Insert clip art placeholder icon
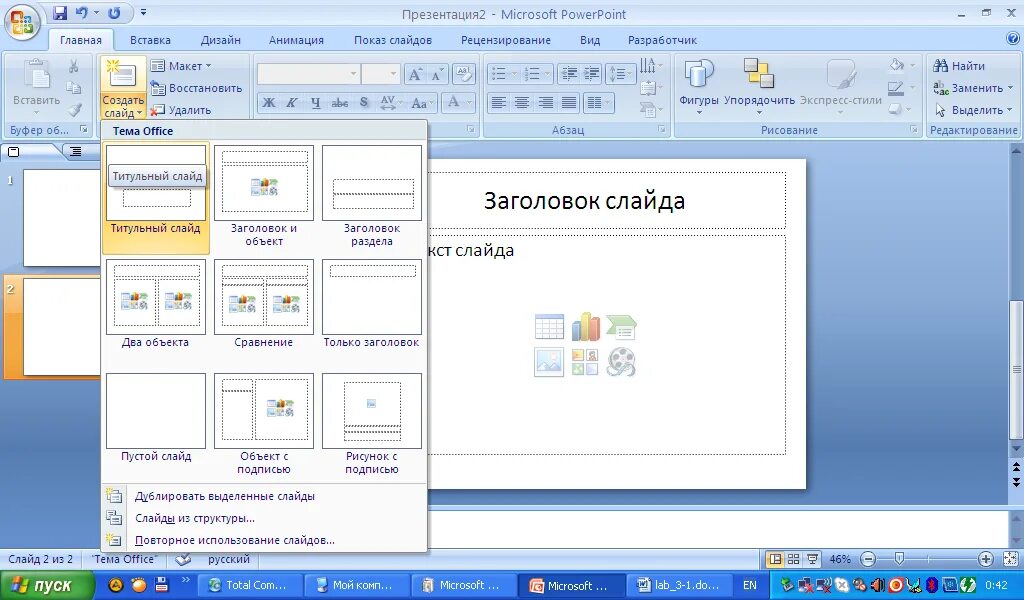Viewport: 1024px width, 600px height. tap(585, 362)
